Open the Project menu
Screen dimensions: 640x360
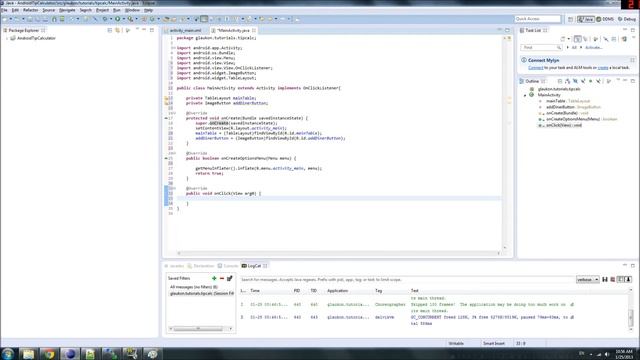[102, 10]
